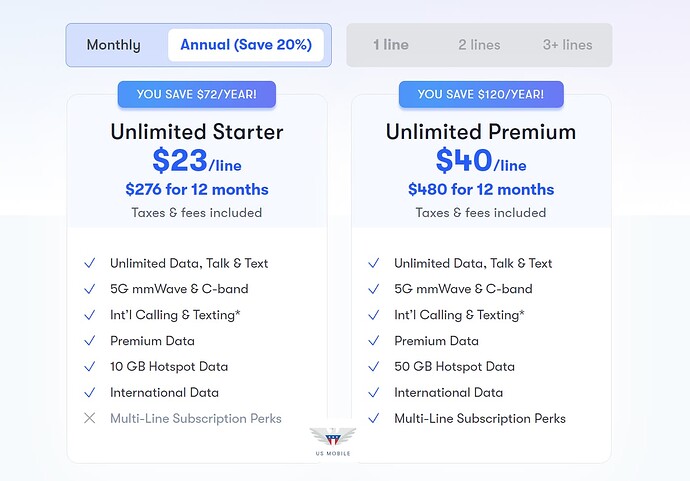The image size is (690, 481).
Task: Select the Unlimited Starter plan title
Action: pyautogui.click(x=197, y=132)
